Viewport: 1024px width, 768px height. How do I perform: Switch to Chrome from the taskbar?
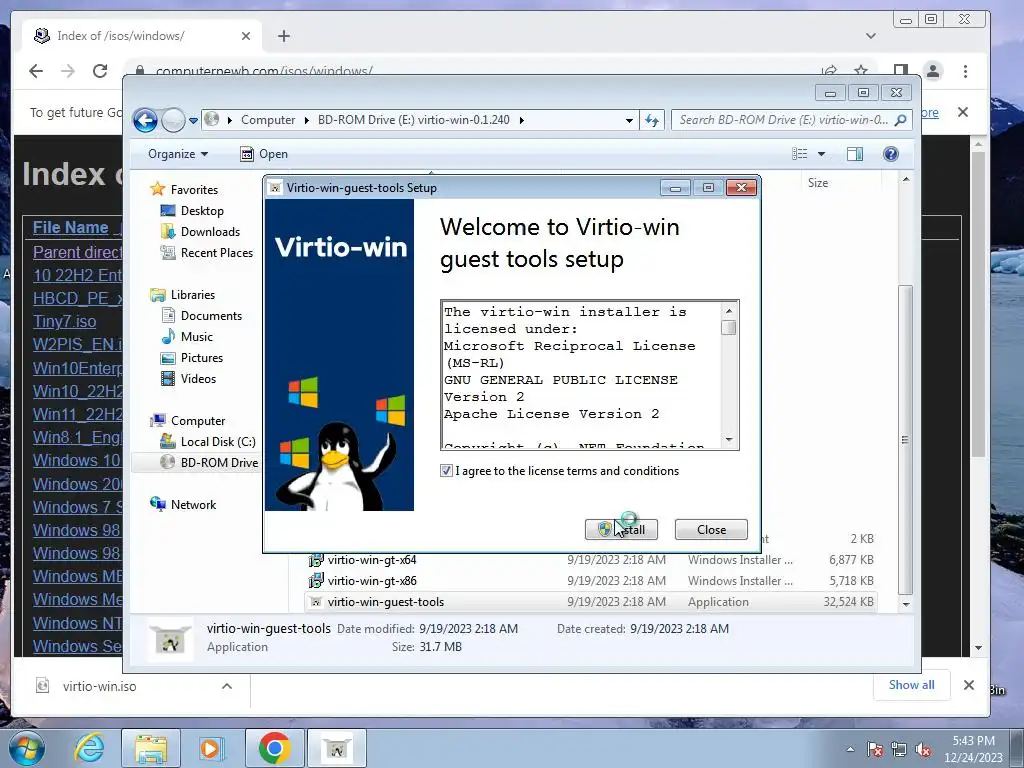(x=274, y=748)
